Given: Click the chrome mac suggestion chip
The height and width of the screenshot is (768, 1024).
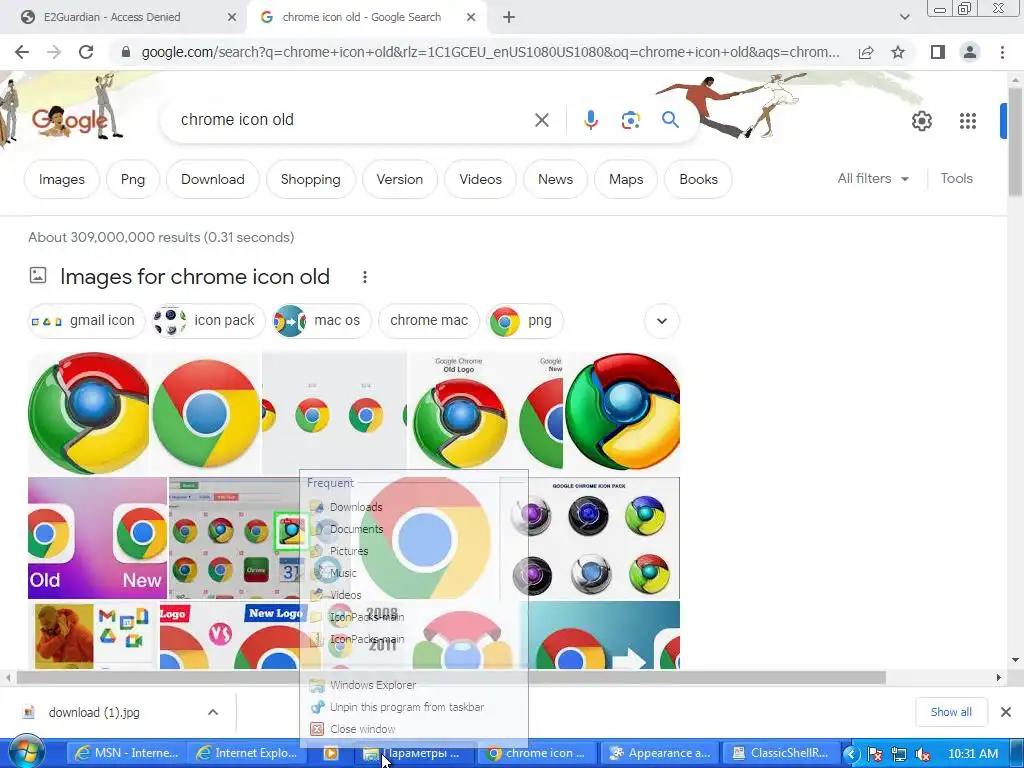Looking at the screenshot, I should pyautogui.click(x=428, y=321).
